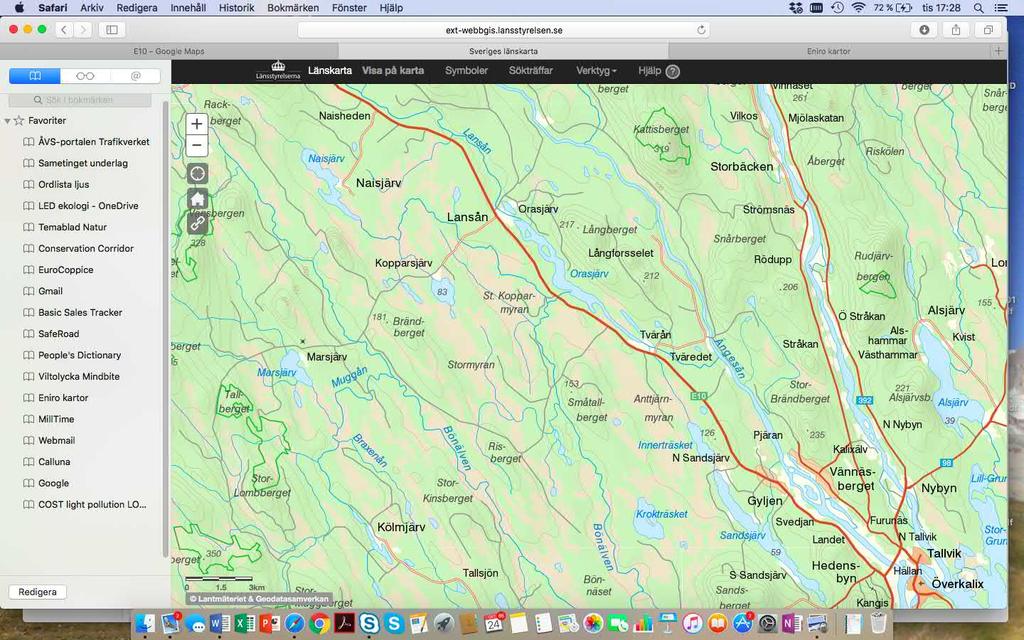The height and width of the screenshot is (640, 1024).
Task: Open the Fönster menu
Action: 349,8
